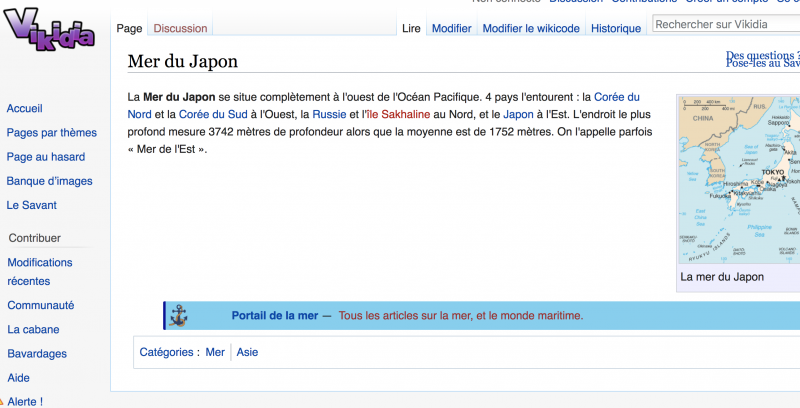Load a Page au hasard
Screen dimensions: 800x408
click(x=45, y=157)
